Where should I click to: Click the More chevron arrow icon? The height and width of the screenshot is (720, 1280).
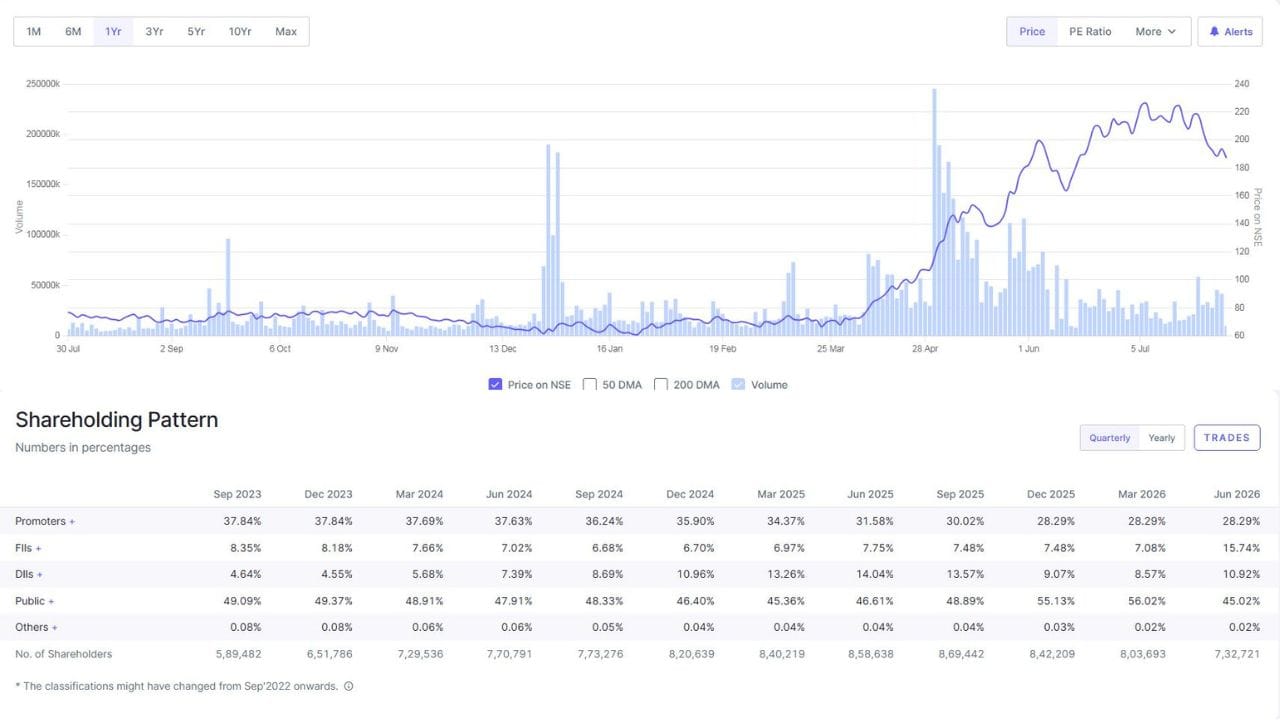(x=1172, y=32)
